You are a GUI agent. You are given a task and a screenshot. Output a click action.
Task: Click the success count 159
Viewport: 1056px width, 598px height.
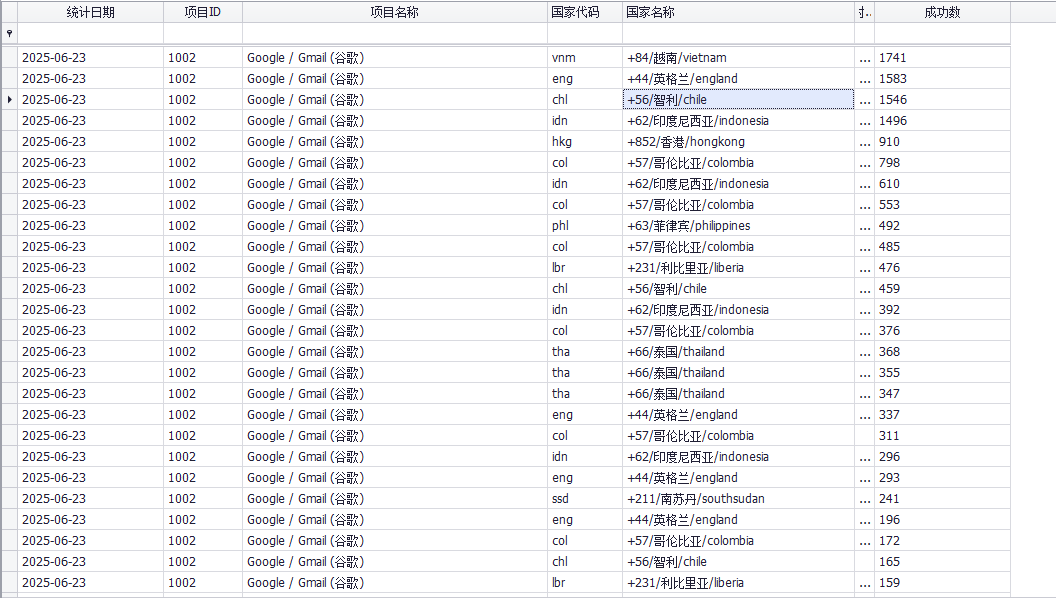click(x=942, y=583)
